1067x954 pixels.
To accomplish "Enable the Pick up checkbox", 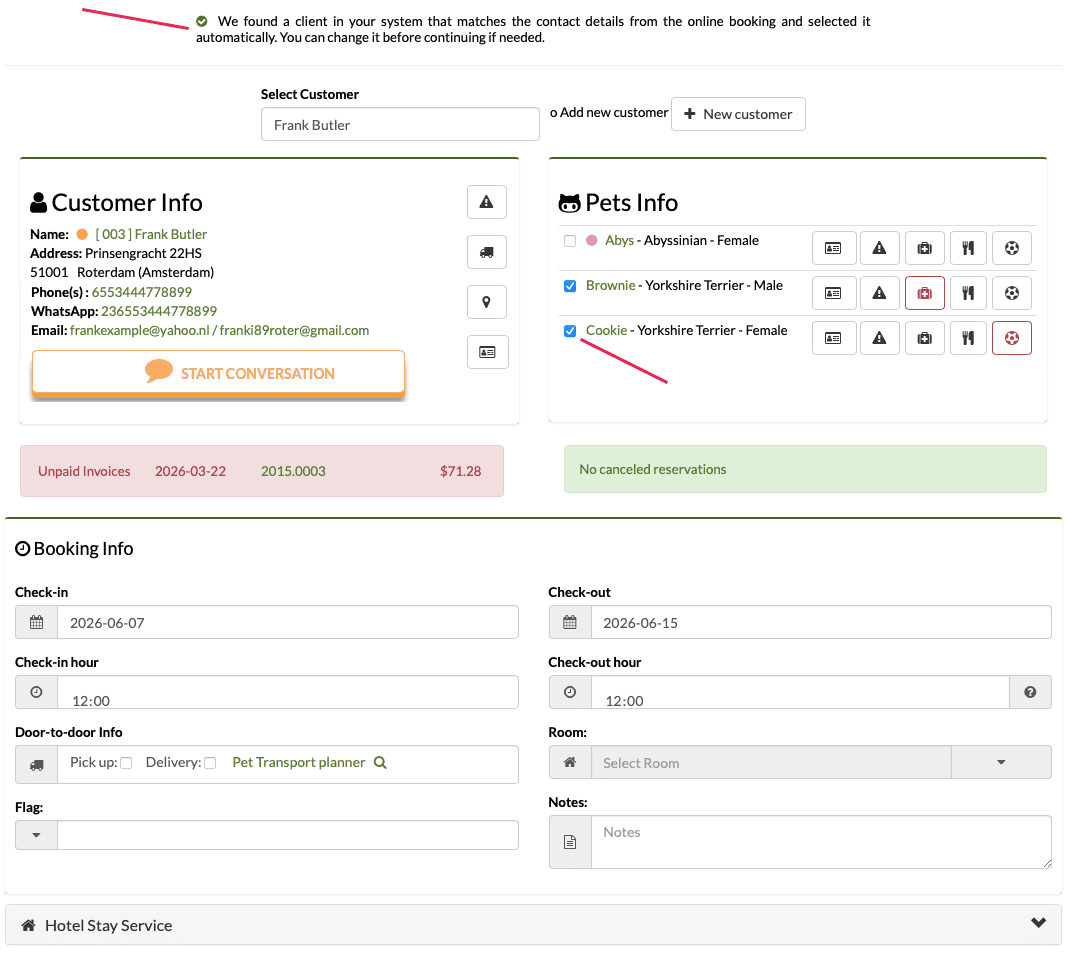I will pyautogui.click(x=126, y=763).
